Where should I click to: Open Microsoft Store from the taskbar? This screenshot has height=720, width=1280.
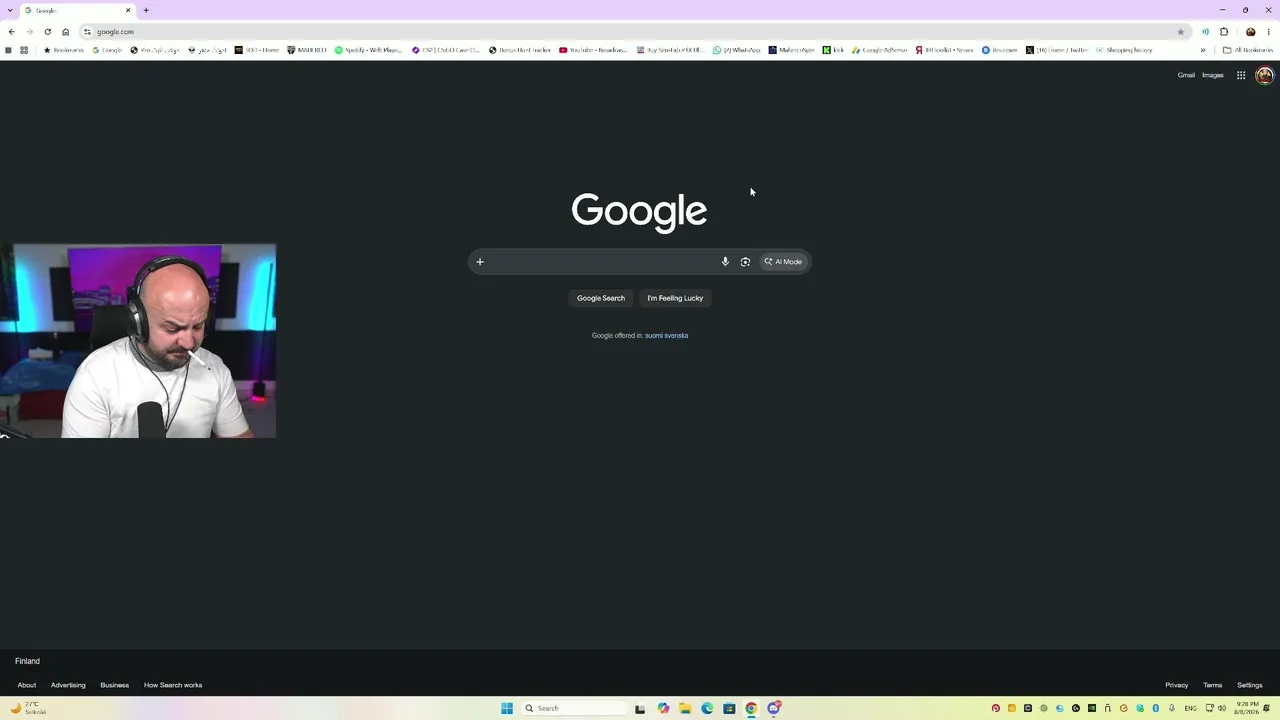pos(729,708)
